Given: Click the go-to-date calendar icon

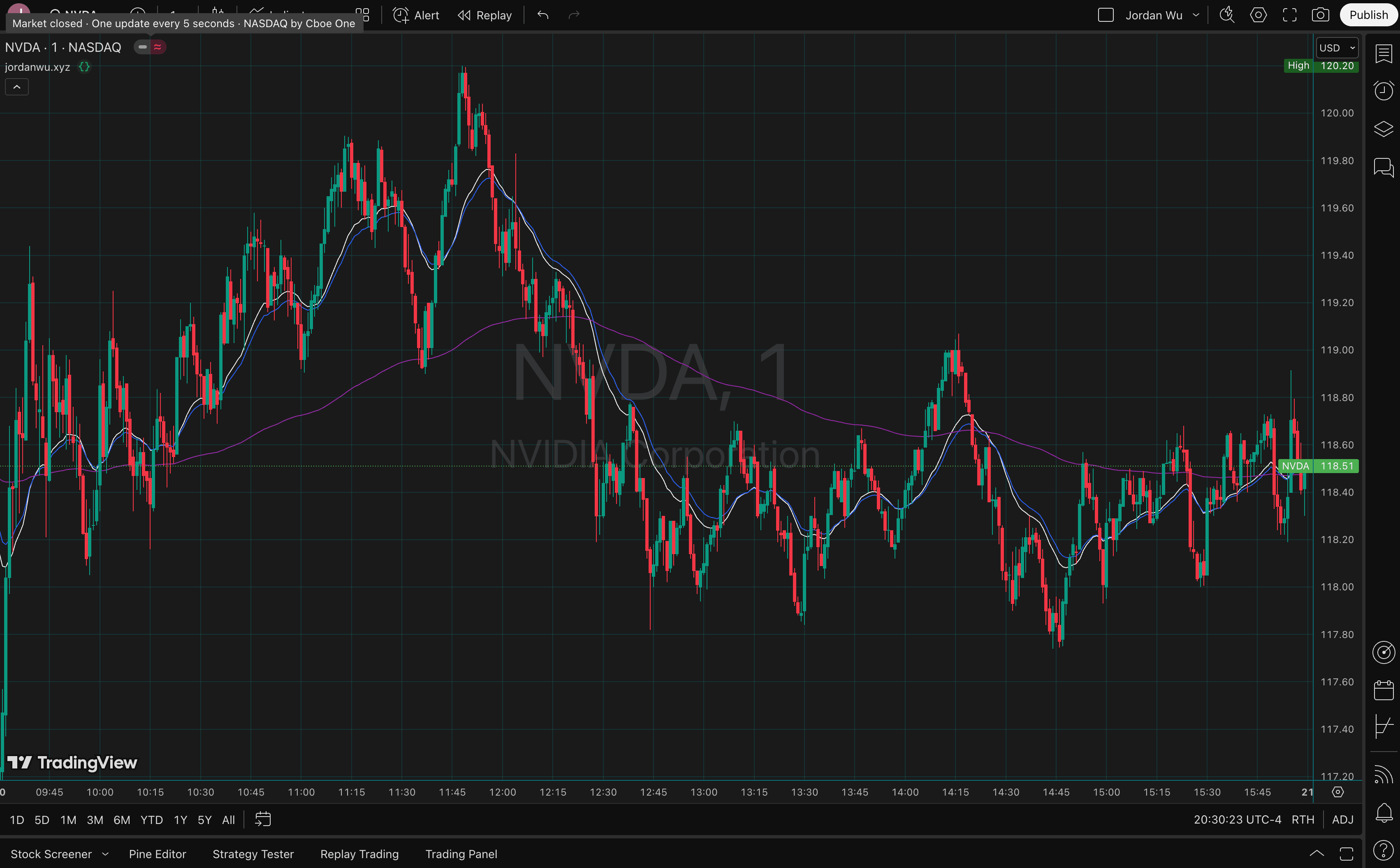Looking at the screenshot, I should click(263, 819).
